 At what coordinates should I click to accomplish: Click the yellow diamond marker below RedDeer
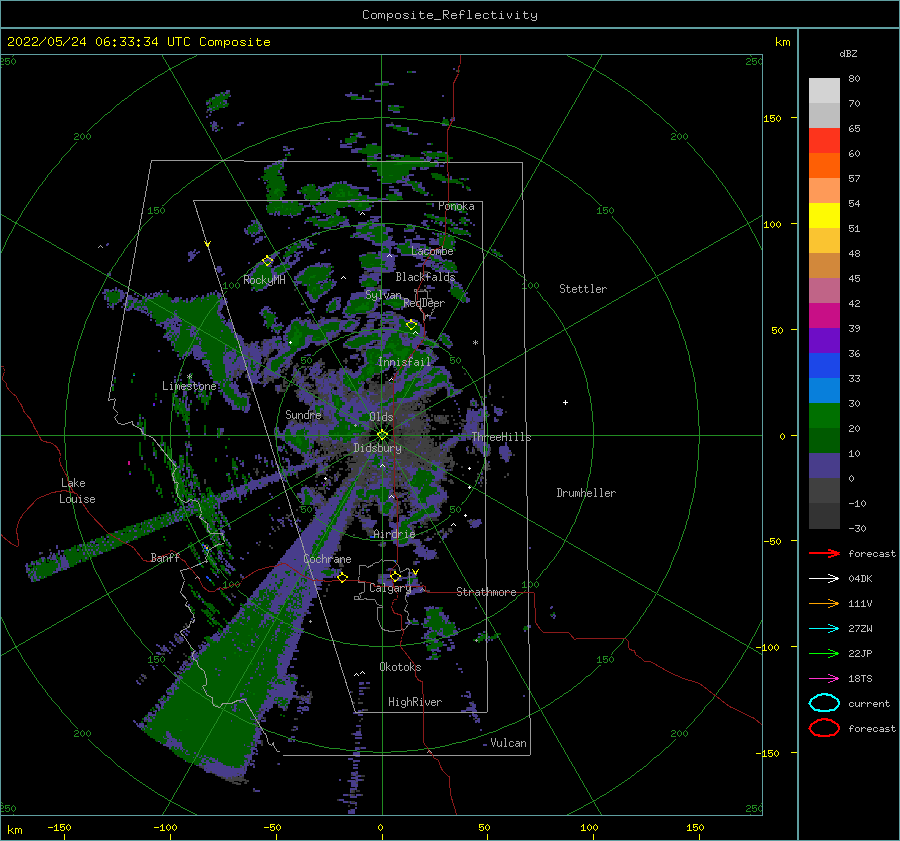click(x=412, y=325)
